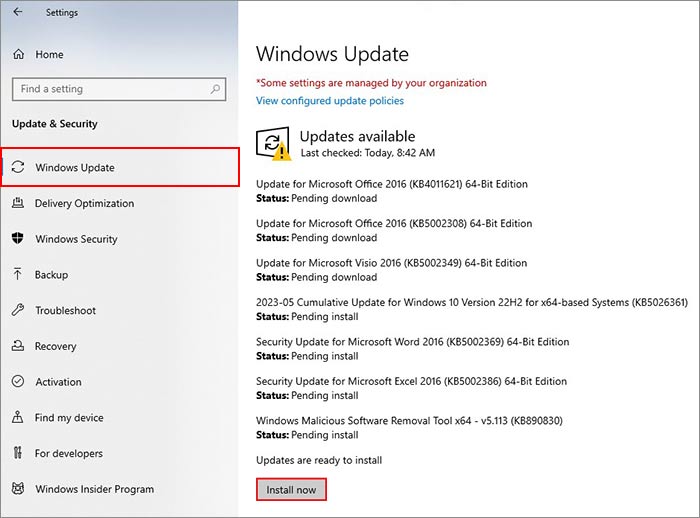
Task: Click the Word 2016 KB5002369 security update entry
Action: point(412,348)
